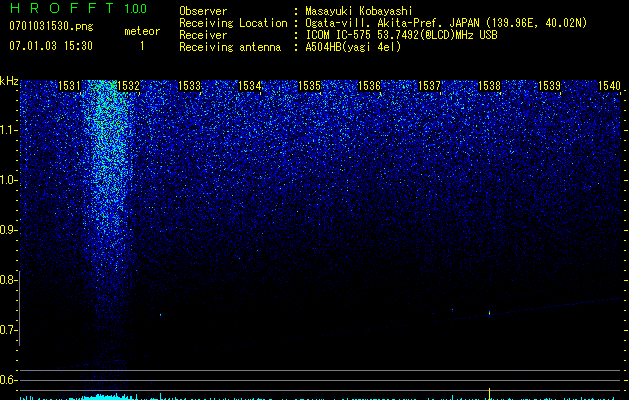Click the 1533 time marker

(189, 85)
